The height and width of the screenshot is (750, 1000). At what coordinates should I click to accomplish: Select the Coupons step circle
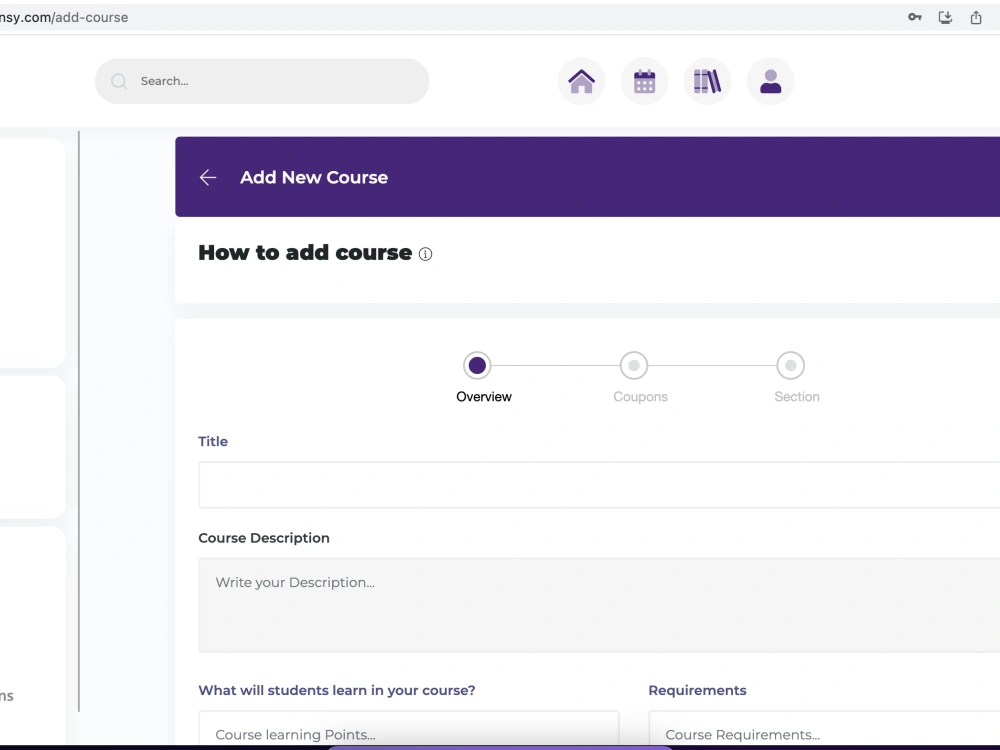(x=634, y=365)
